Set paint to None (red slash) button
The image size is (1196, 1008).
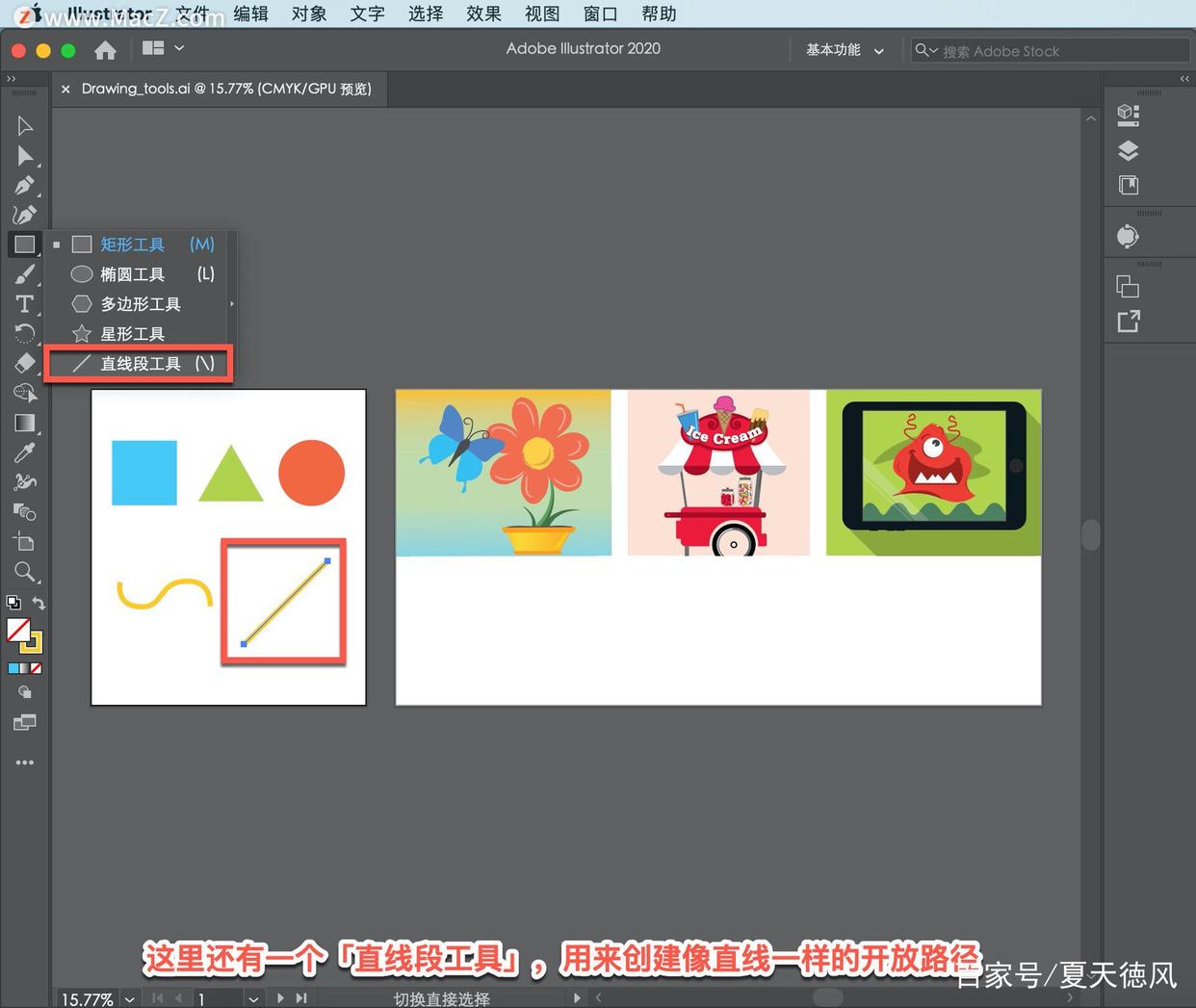[x=37, y=668]
